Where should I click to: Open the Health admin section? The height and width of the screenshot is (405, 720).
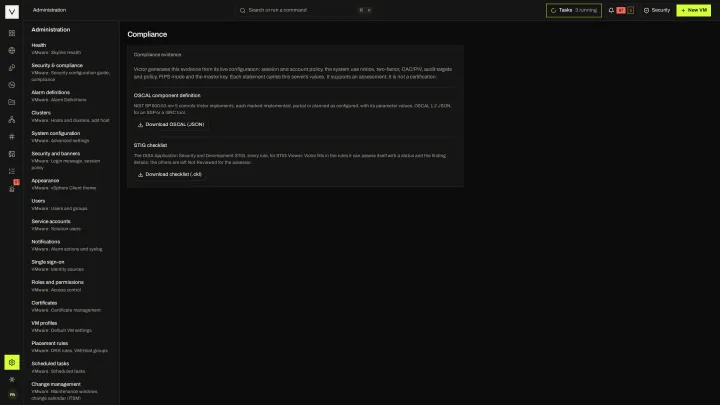(71, 49)
